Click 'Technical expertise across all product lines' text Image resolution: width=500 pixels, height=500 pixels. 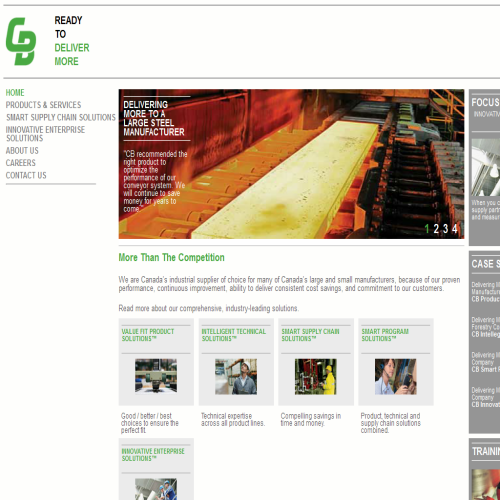(x=233, y=420)
